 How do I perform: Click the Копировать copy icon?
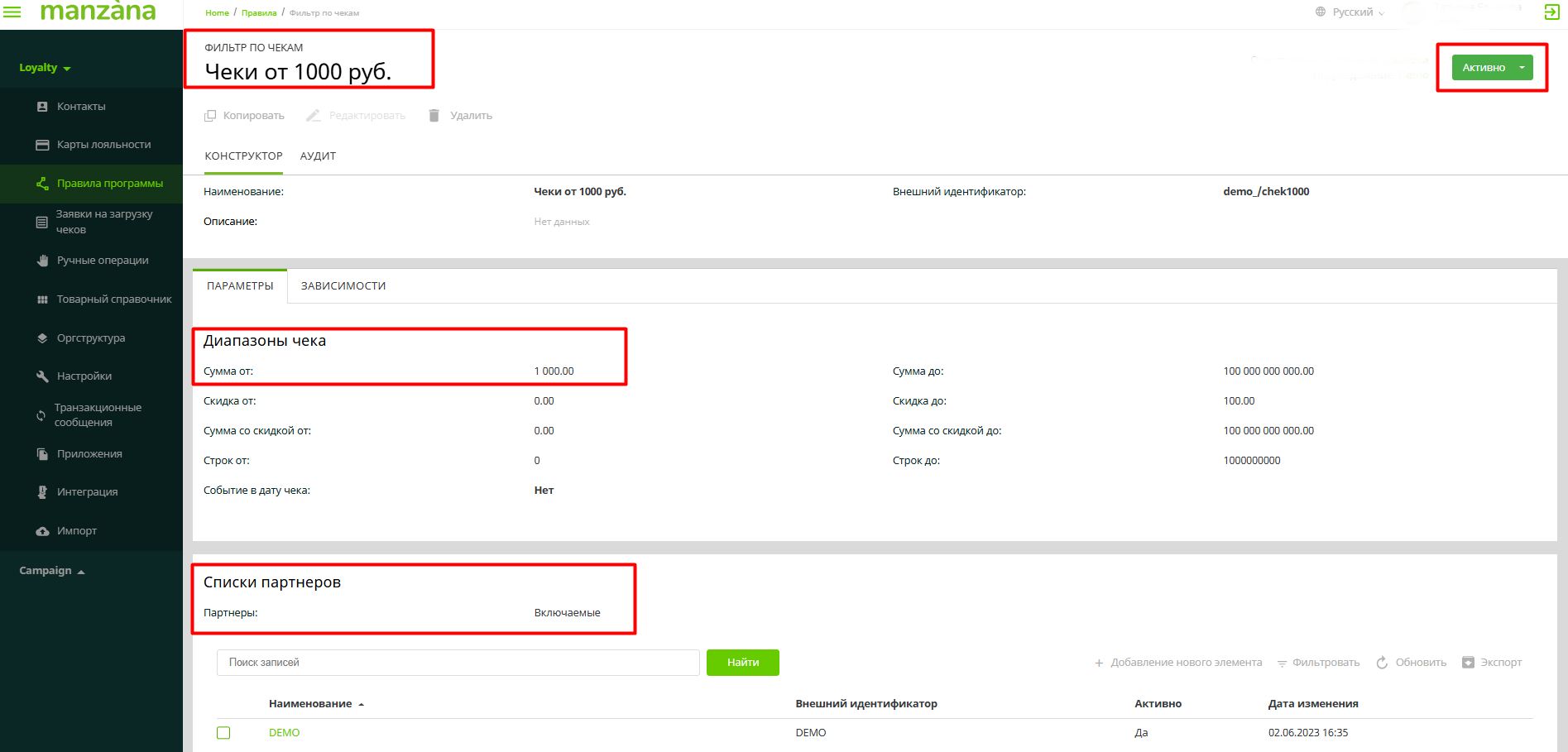(210, 116)
